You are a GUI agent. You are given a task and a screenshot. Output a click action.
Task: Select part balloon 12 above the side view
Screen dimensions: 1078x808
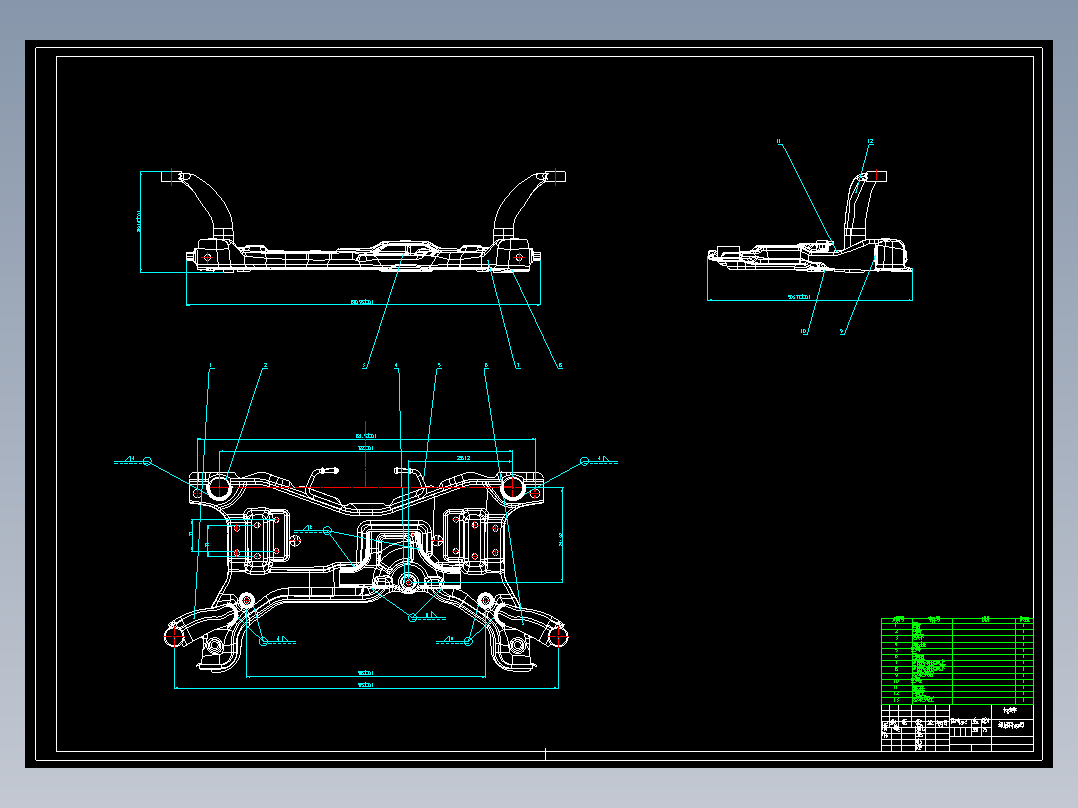point(870,142)
